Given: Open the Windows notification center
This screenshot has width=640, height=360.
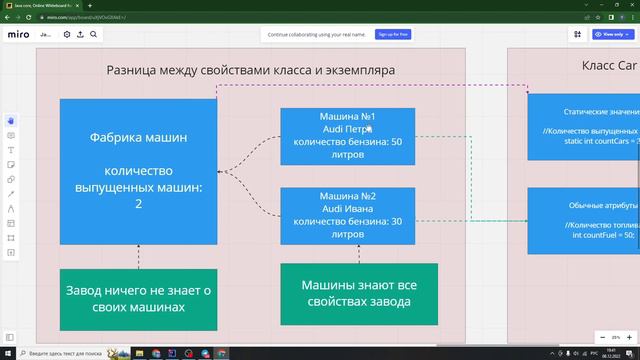Looking at the screenshot, I should (x=630, y=353).
